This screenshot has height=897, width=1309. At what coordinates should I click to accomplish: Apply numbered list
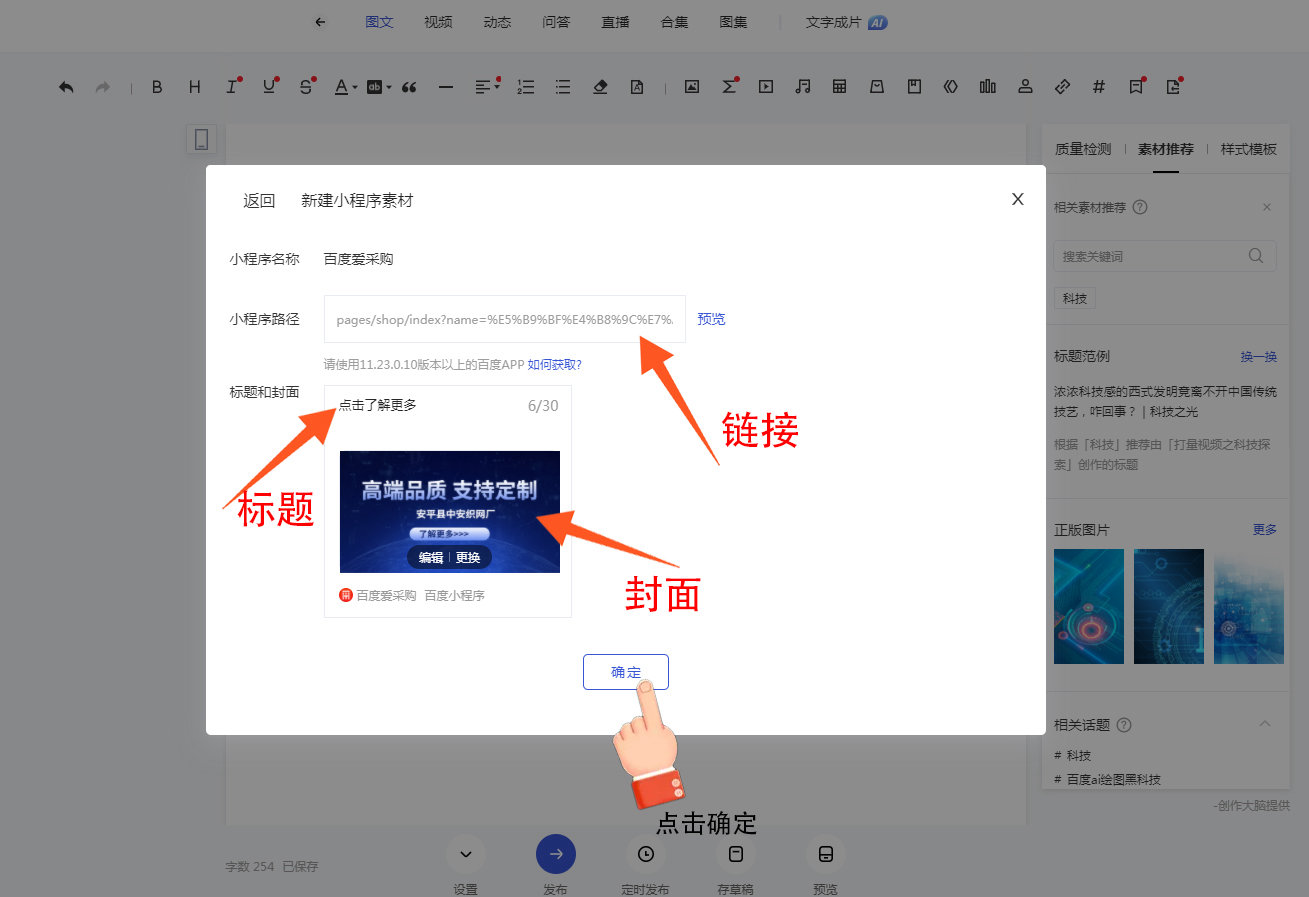(526, 87)
